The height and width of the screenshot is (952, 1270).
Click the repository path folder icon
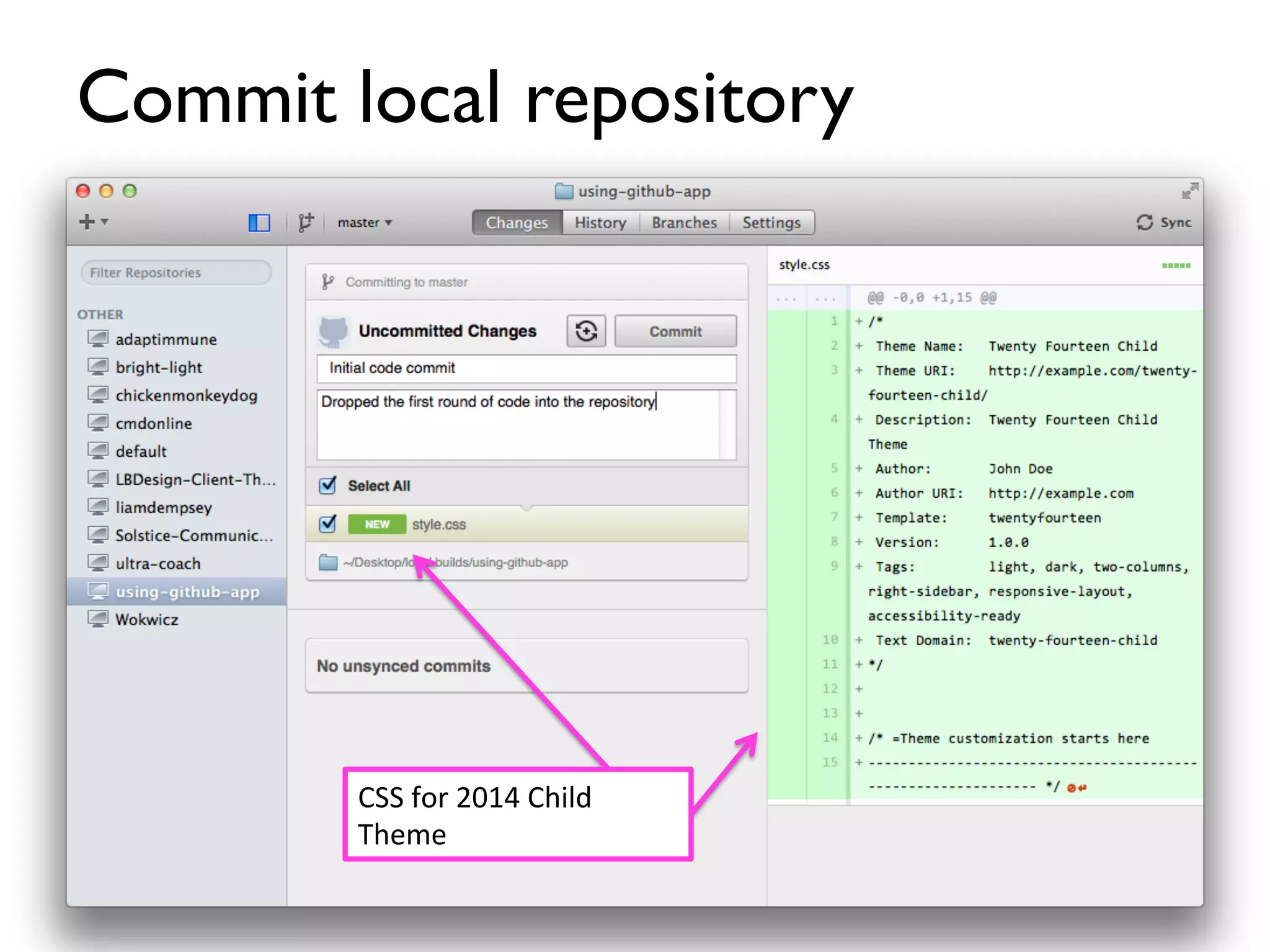(327, 562)
